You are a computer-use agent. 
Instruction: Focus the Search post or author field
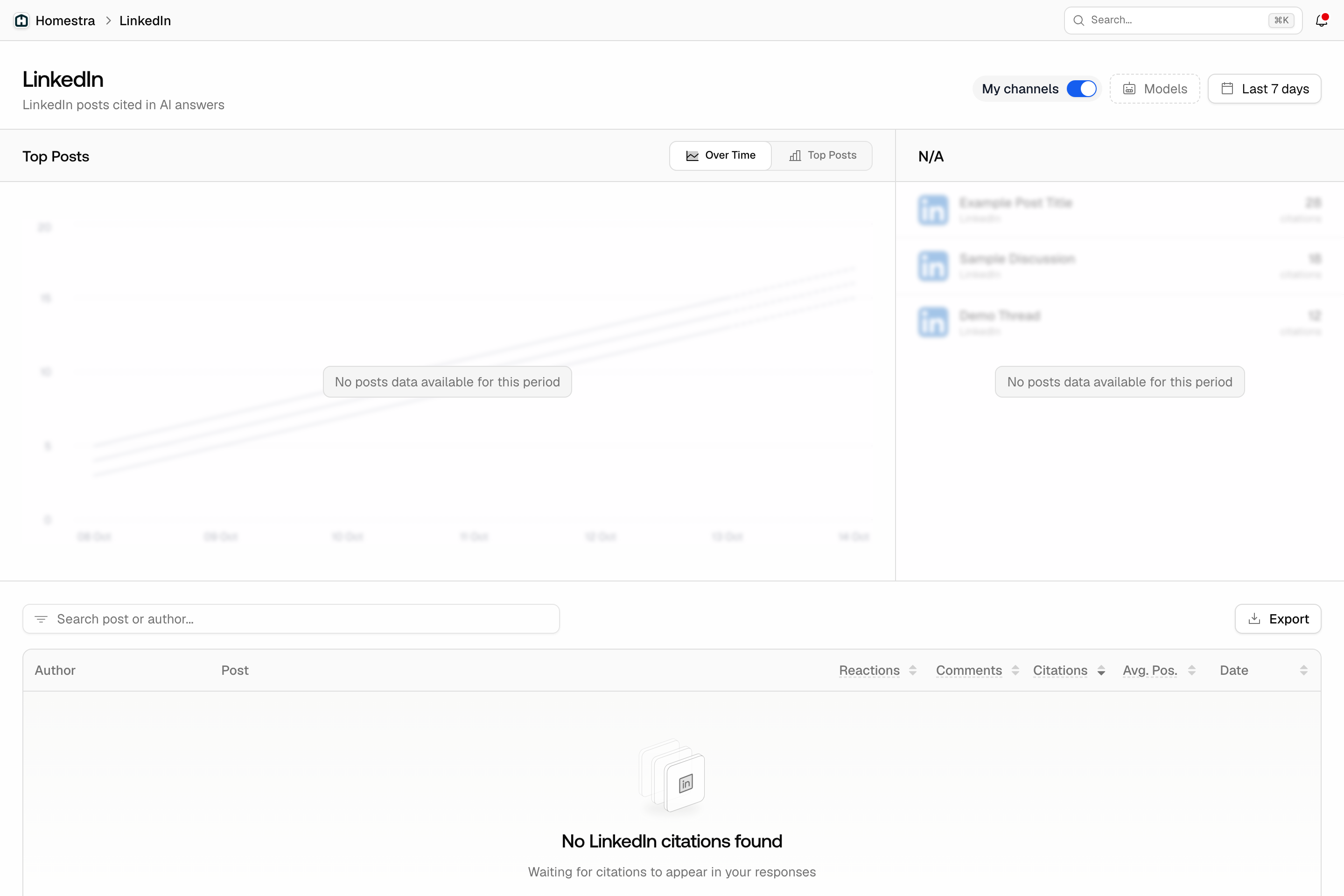click(291, 619)
